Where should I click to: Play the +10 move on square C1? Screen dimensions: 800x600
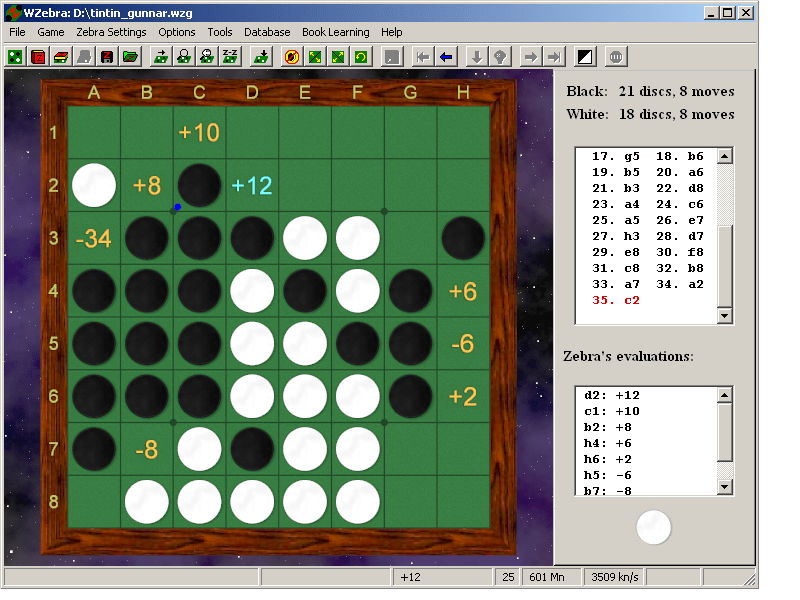[x=199, y=133]
